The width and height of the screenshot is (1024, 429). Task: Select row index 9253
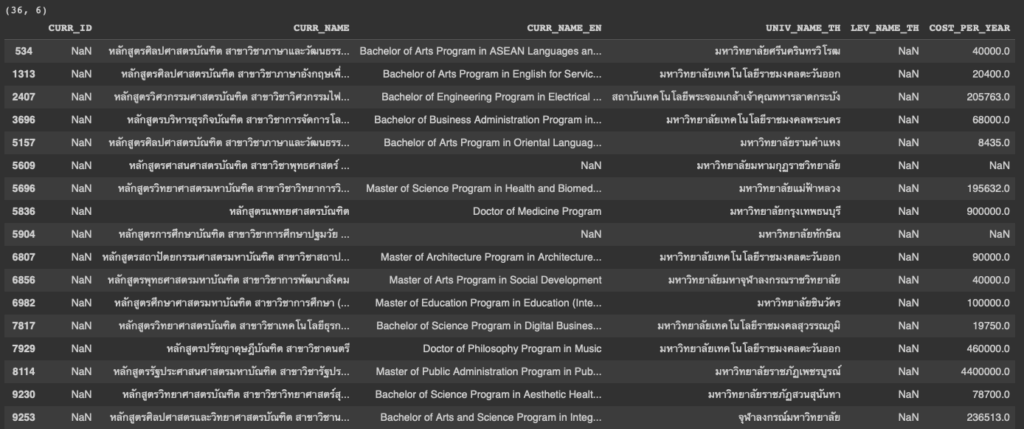(25, 415)
